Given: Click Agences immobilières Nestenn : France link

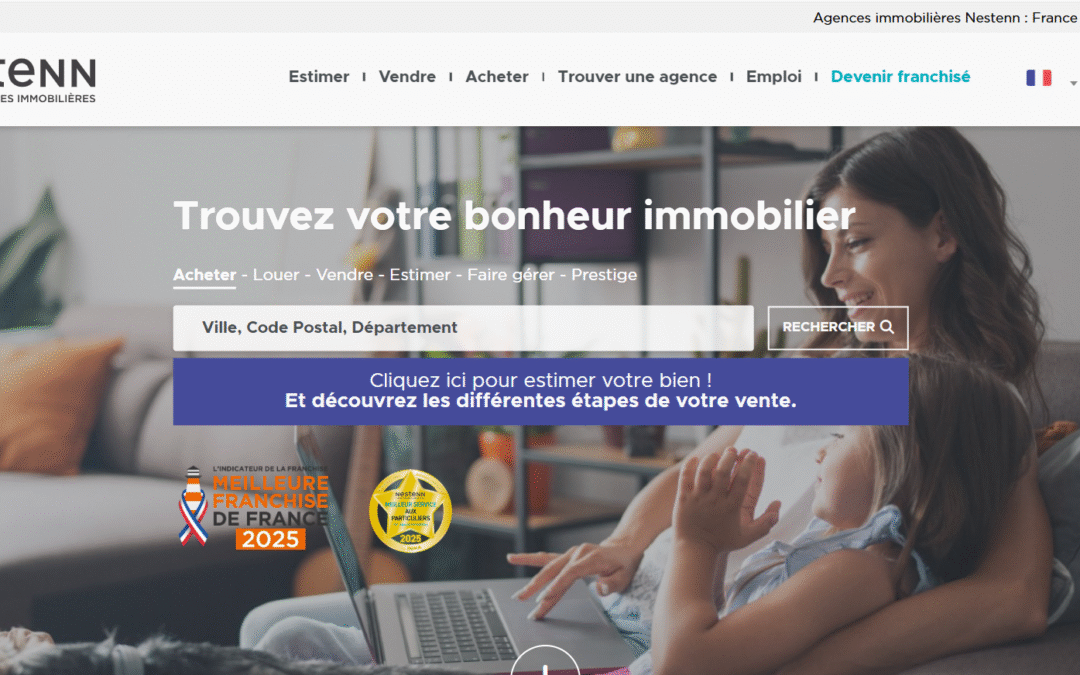Looking at the screenshot, I should click(x=945, y=18).
